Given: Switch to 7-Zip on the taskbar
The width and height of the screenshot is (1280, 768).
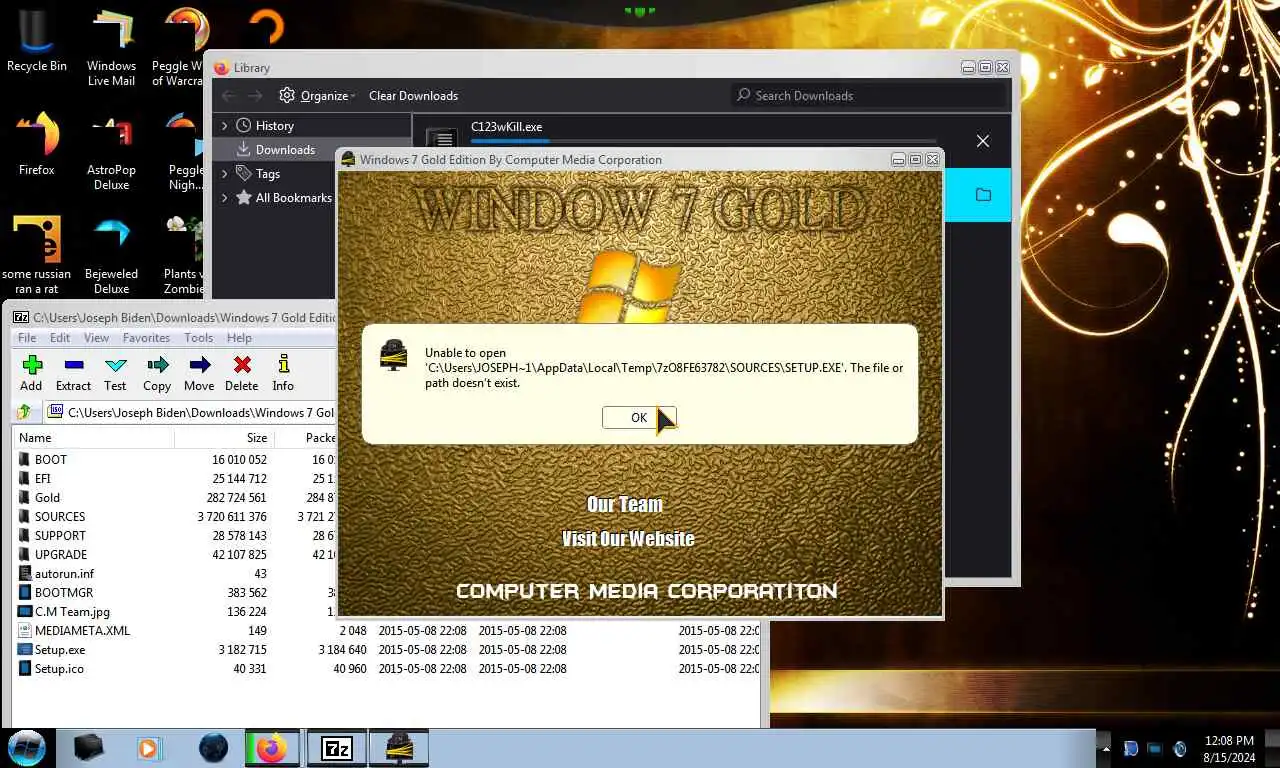Looking at the screenshot, I should coord(336,748).
